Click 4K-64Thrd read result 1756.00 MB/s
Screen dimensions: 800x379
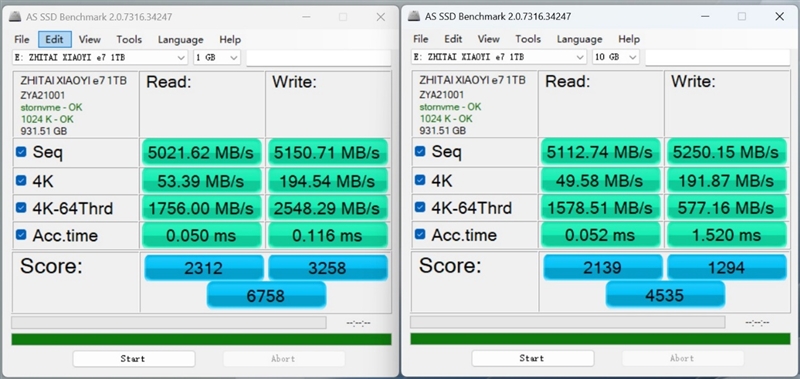click(202, 208)
